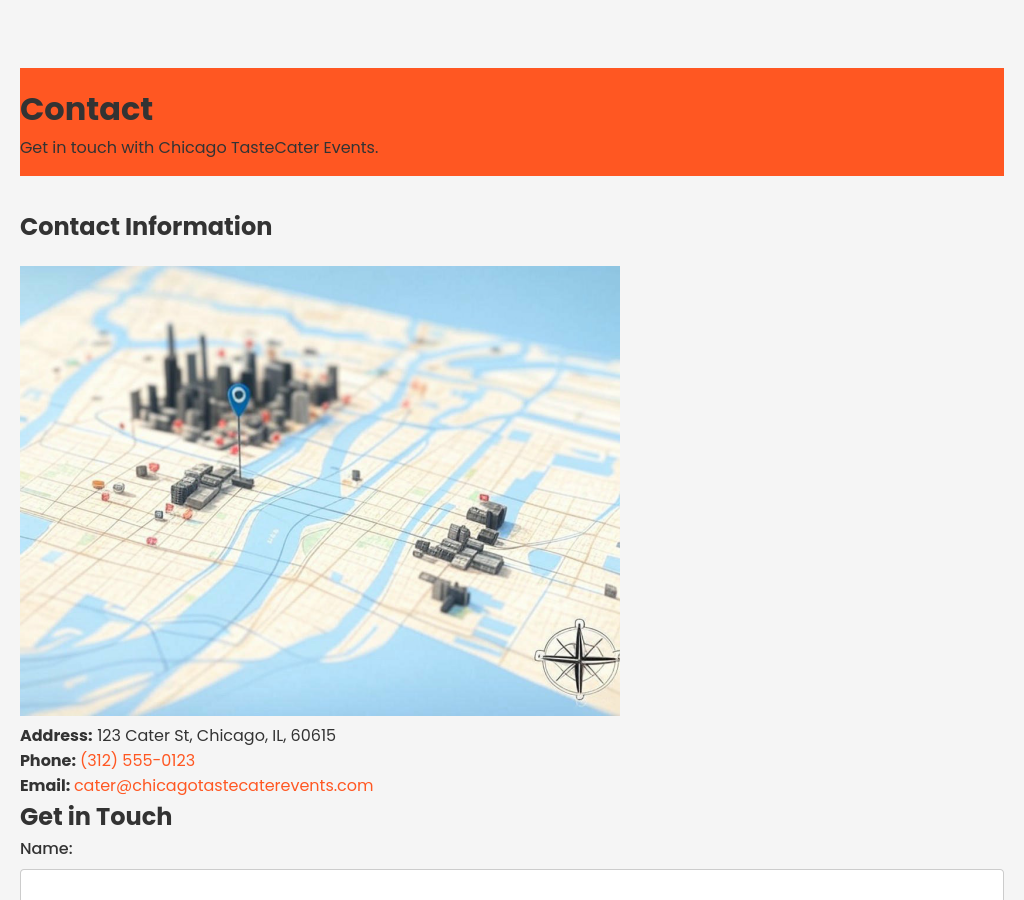This screenshot has height=900, width=1024.
Task: Click the bold "Address:" label
Action: 56,736
